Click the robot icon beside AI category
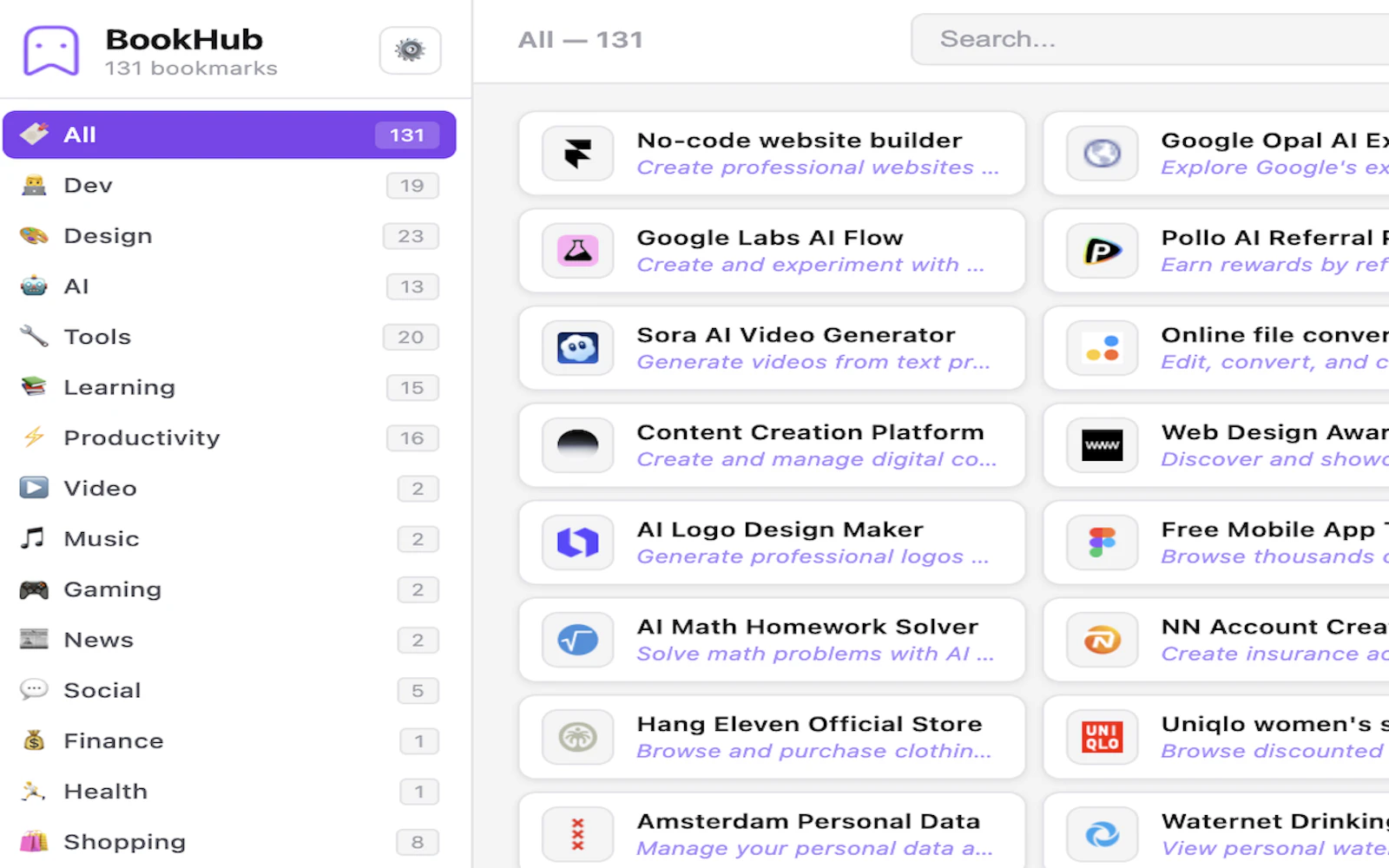 (34, 286)
